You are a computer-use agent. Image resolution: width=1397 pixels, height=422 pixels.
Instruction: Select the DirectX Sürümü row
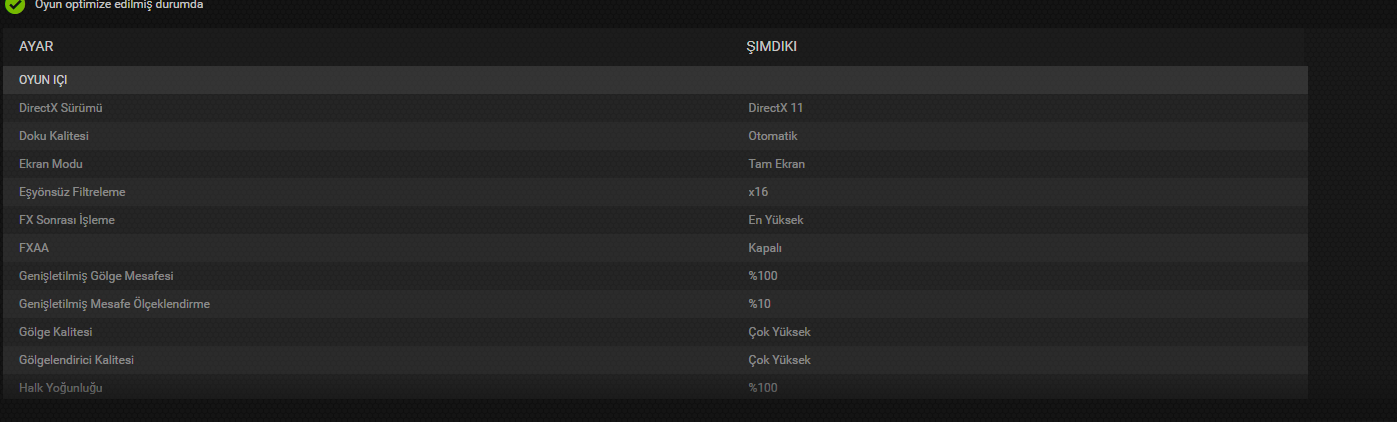click(x=655, y=108)
